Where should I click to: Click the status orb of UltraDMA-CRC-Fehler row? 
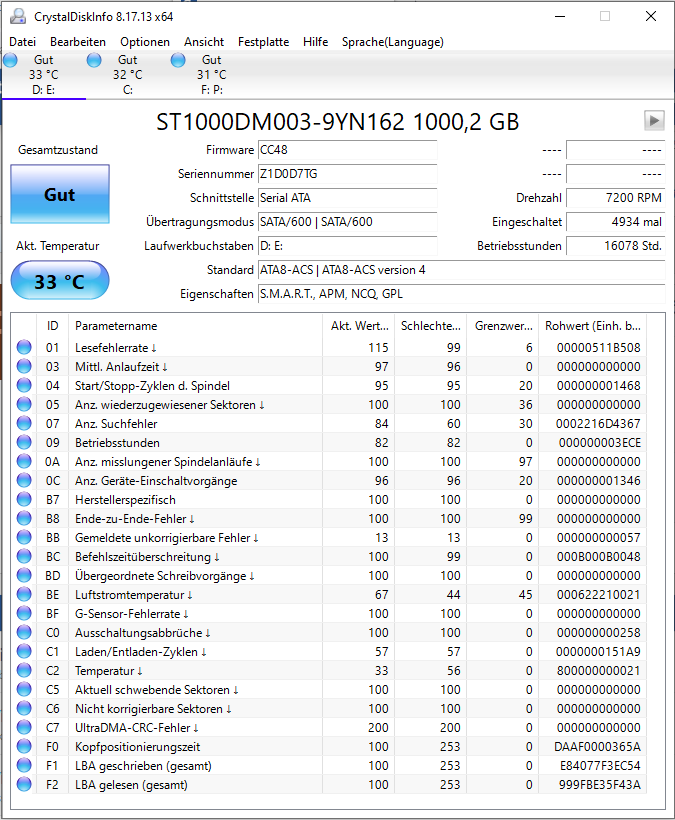(24, 727)
